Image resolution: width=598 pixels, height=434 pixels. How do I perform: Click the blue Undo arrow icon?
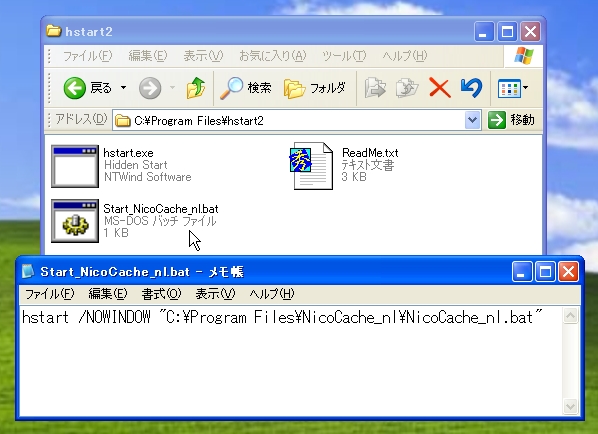coord(471,88)
